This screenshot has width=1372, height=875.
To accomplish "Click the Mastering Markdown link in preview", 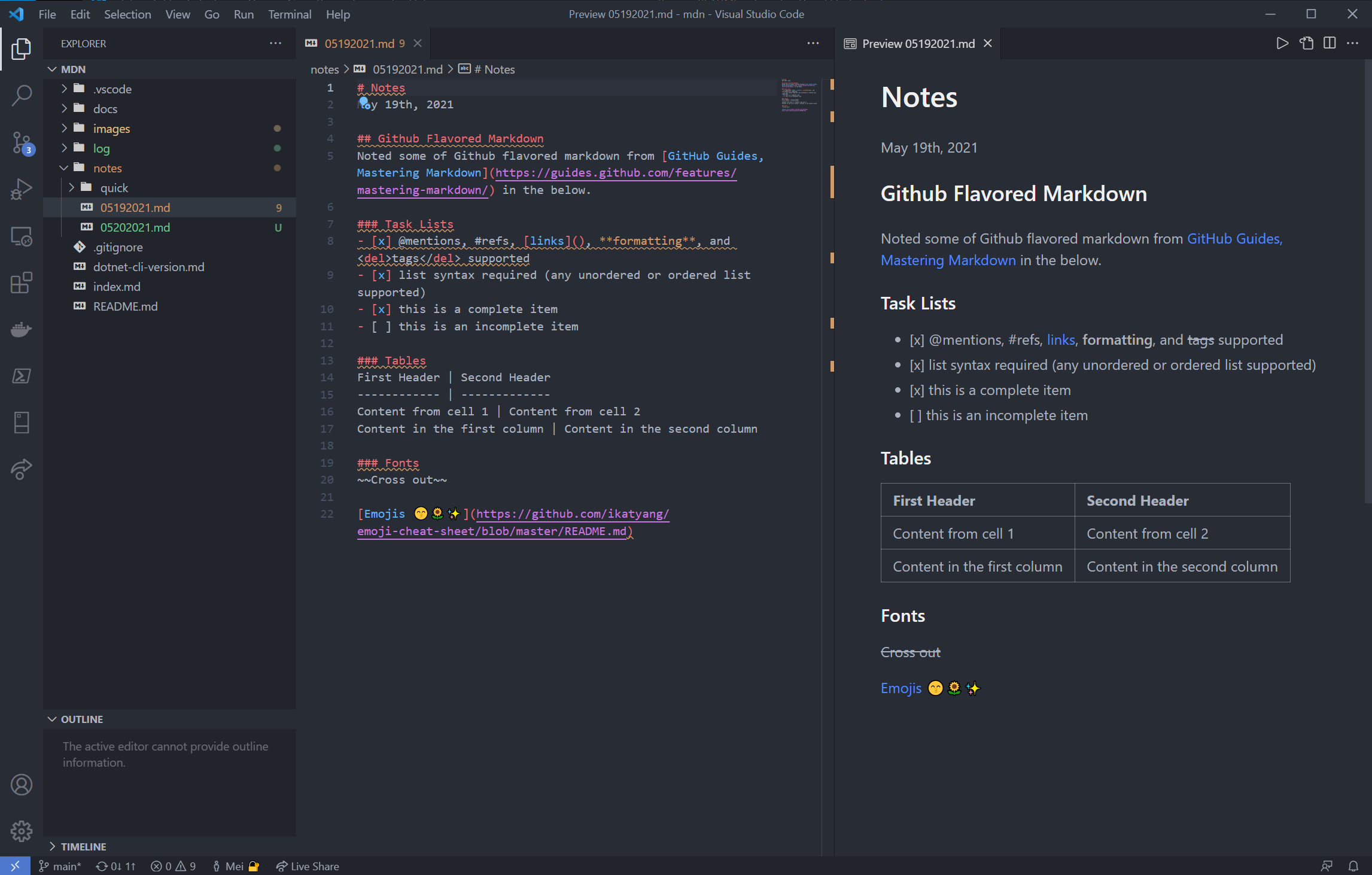I will click(948, 260).
